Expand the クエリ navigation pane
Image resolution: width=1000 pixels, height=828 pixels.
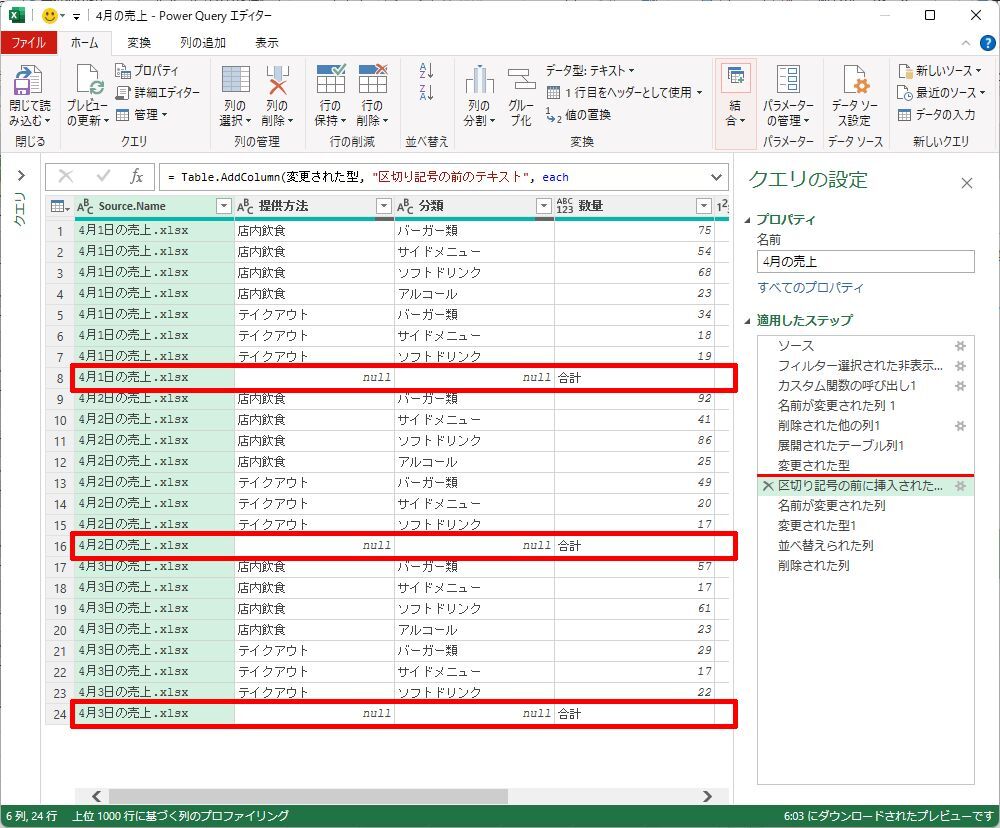pos(20,176)
